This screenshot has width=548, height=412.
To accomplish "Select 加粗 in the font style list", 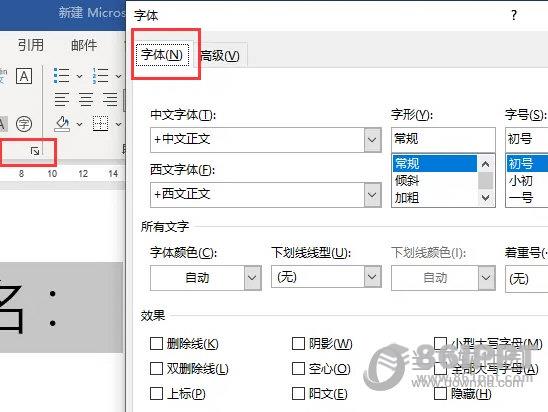I will (x=407, y=198).
